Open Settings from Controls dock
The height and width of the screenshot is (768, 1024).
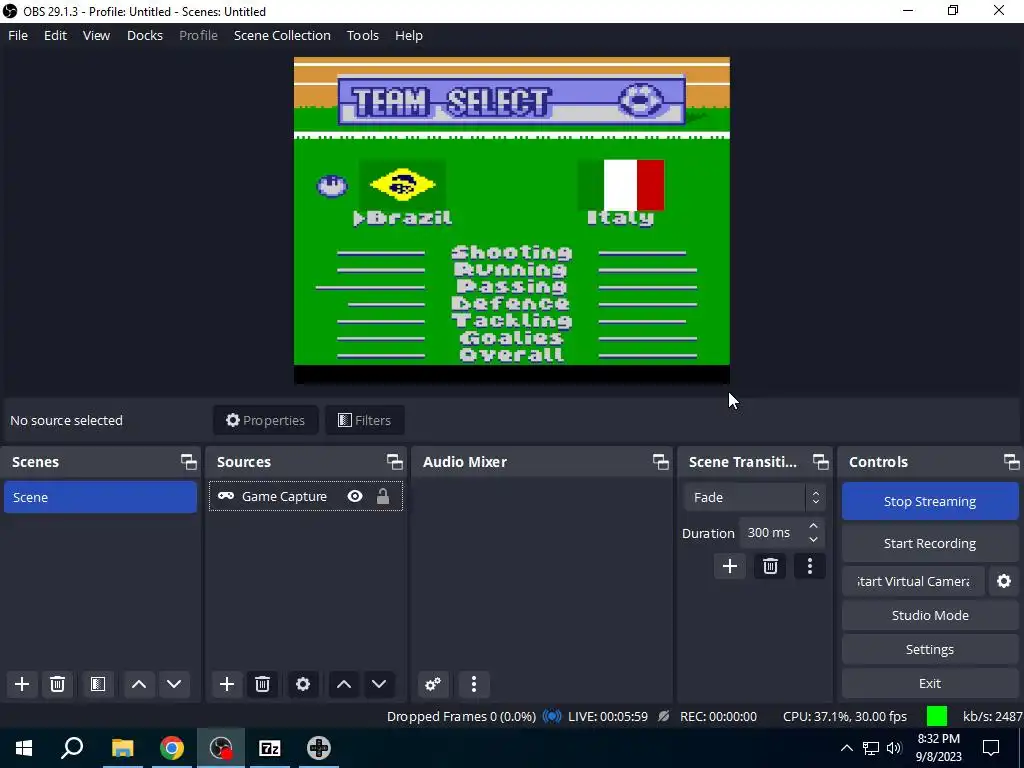pos(930,649)
